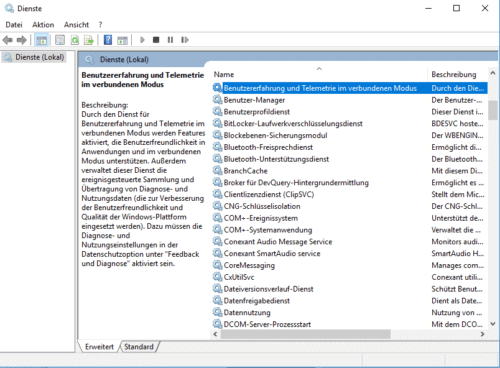This screenshot has height=368, width=500.
Task: Select Bluetooth-Freisprechdienst service
Action: point(268,147)
